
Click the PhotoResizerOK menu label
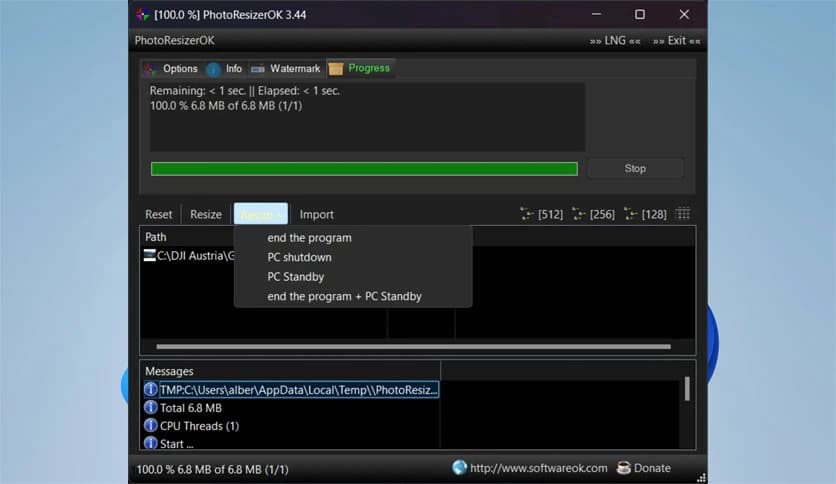click(x=174, y=41)
